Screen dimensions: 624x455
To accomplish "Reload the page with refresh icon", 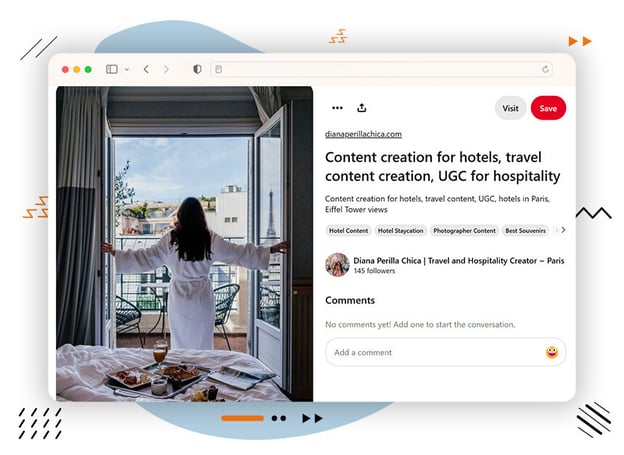I will tap(545, 69).
